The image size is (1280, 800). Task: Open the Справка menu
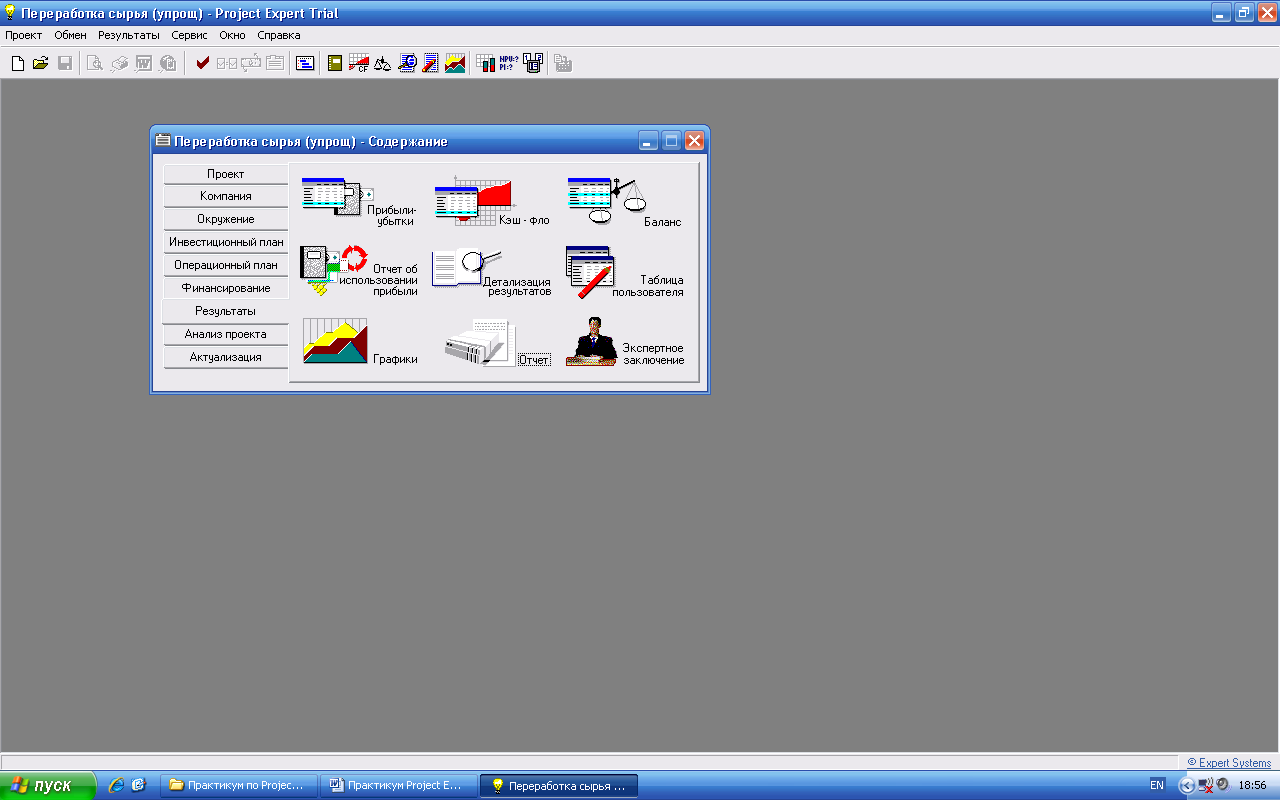coord(279,35)
